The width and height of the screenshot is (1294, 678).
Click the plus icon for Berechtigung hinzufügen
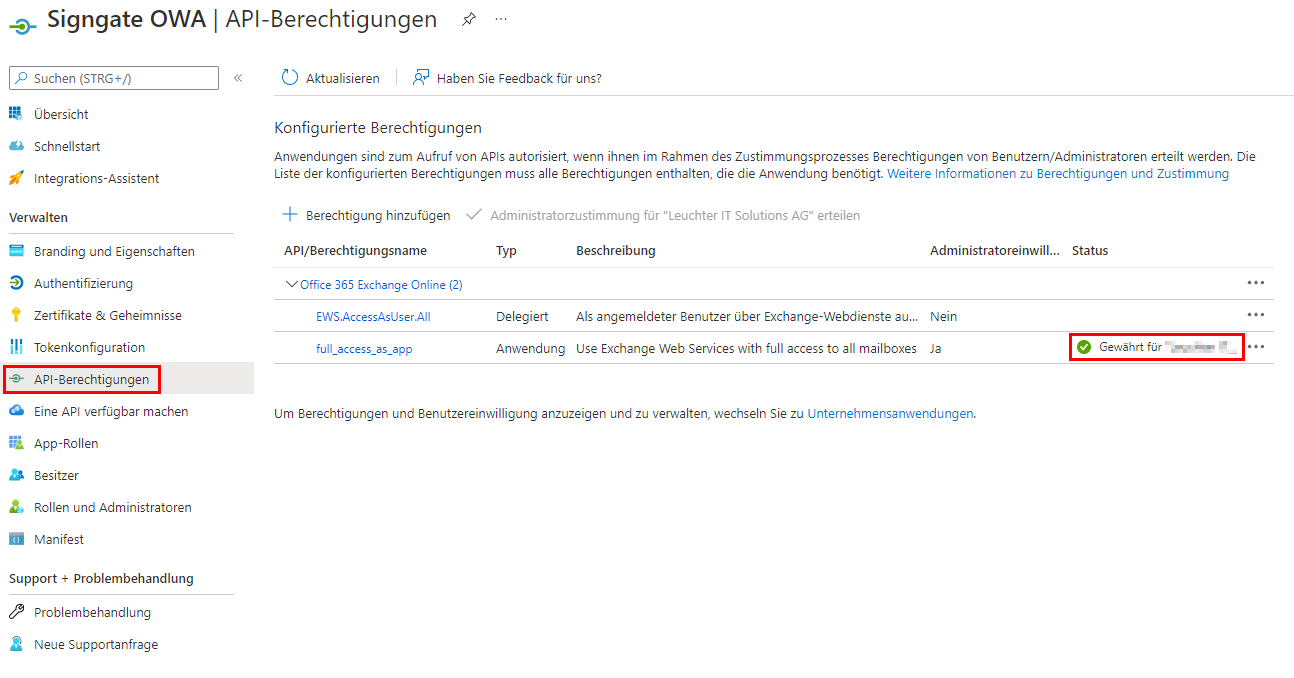pyautogui.click(x=290, y=214)
